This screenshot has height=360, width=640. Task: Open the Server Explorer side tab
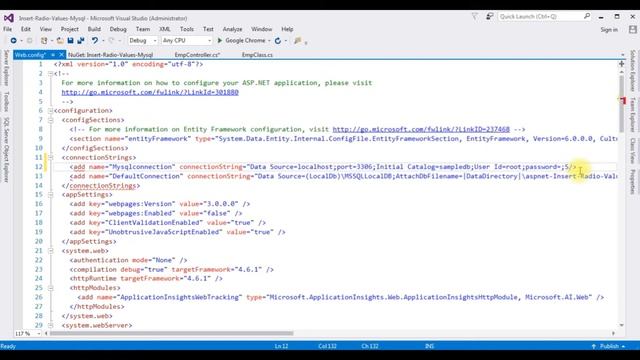coord(6,68)
